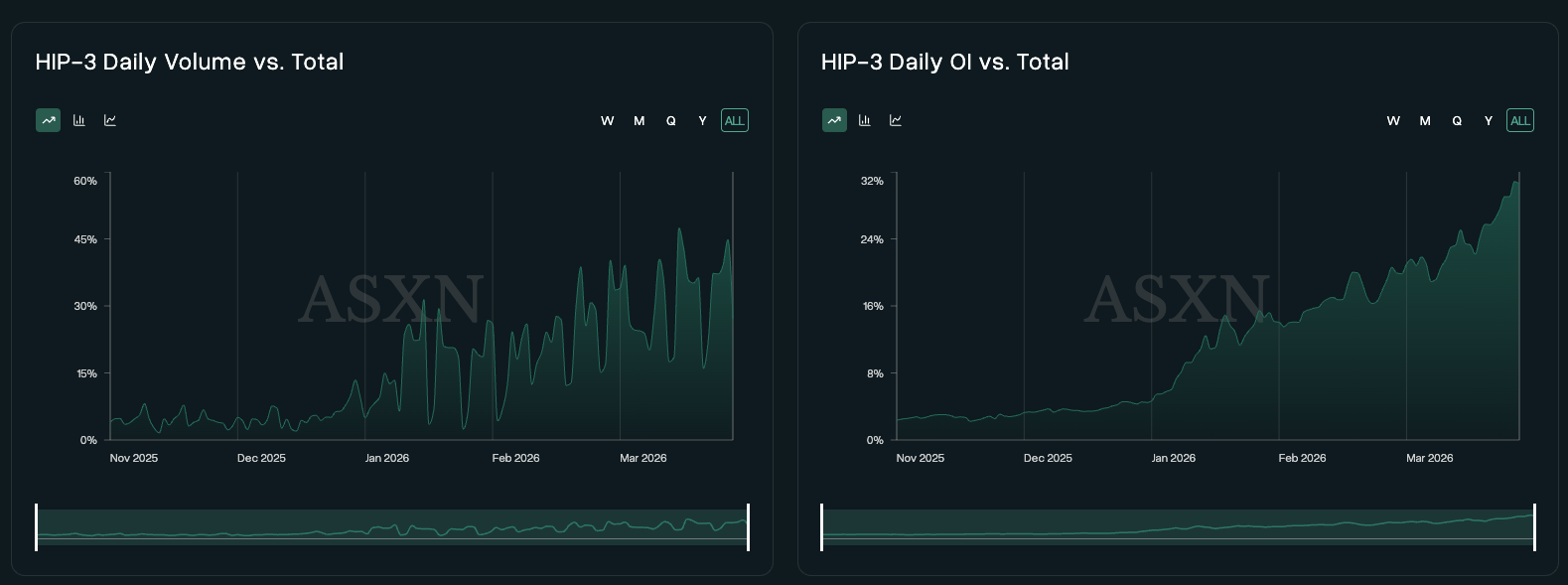Click the 8% axis label
Screen dimensions: 1568x585
(x=875, y=373)
